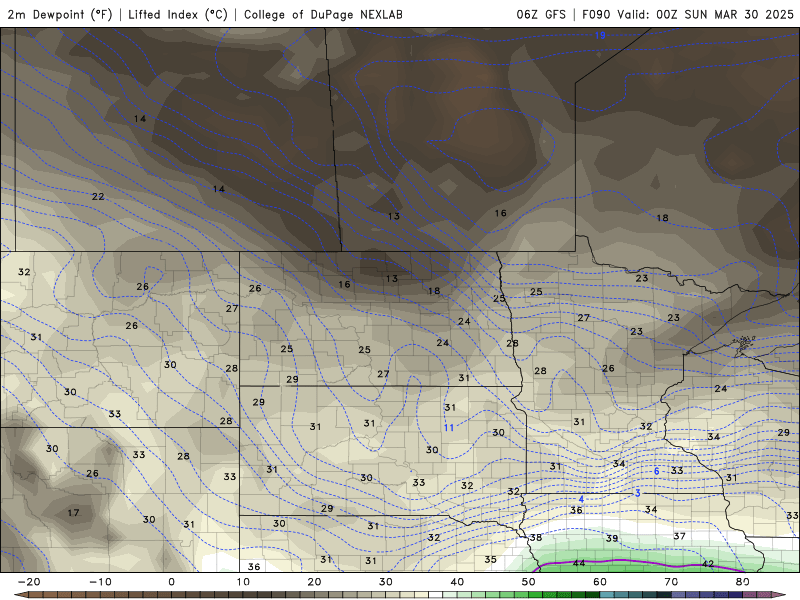Click the '80' color scale label

point(743,582)
